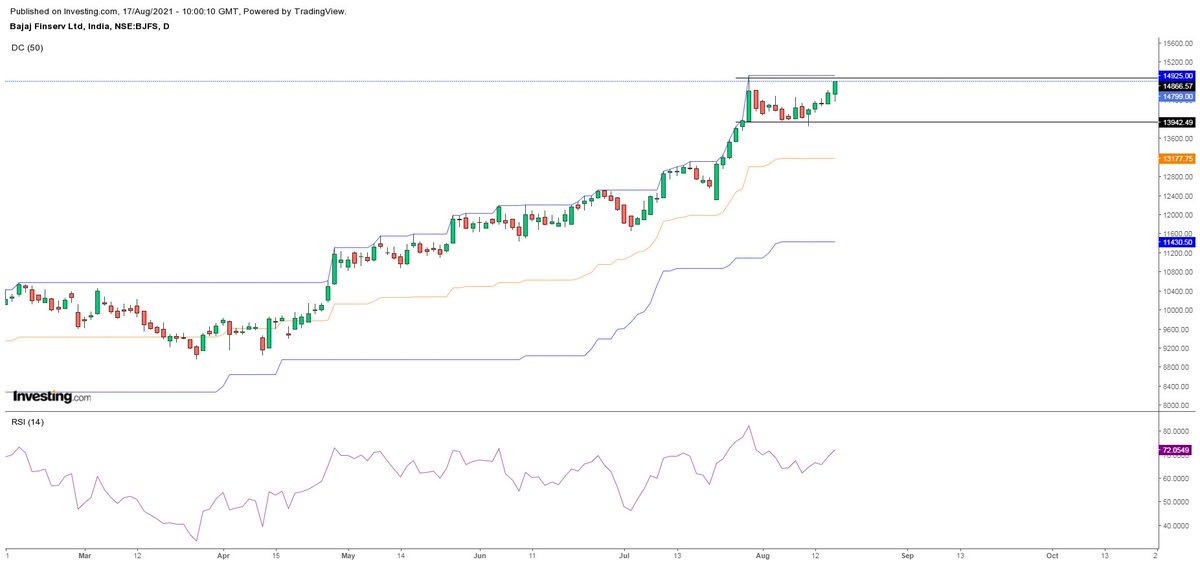
Task: Click the 8400.00 price axis label
Action: click(1177, 386)
